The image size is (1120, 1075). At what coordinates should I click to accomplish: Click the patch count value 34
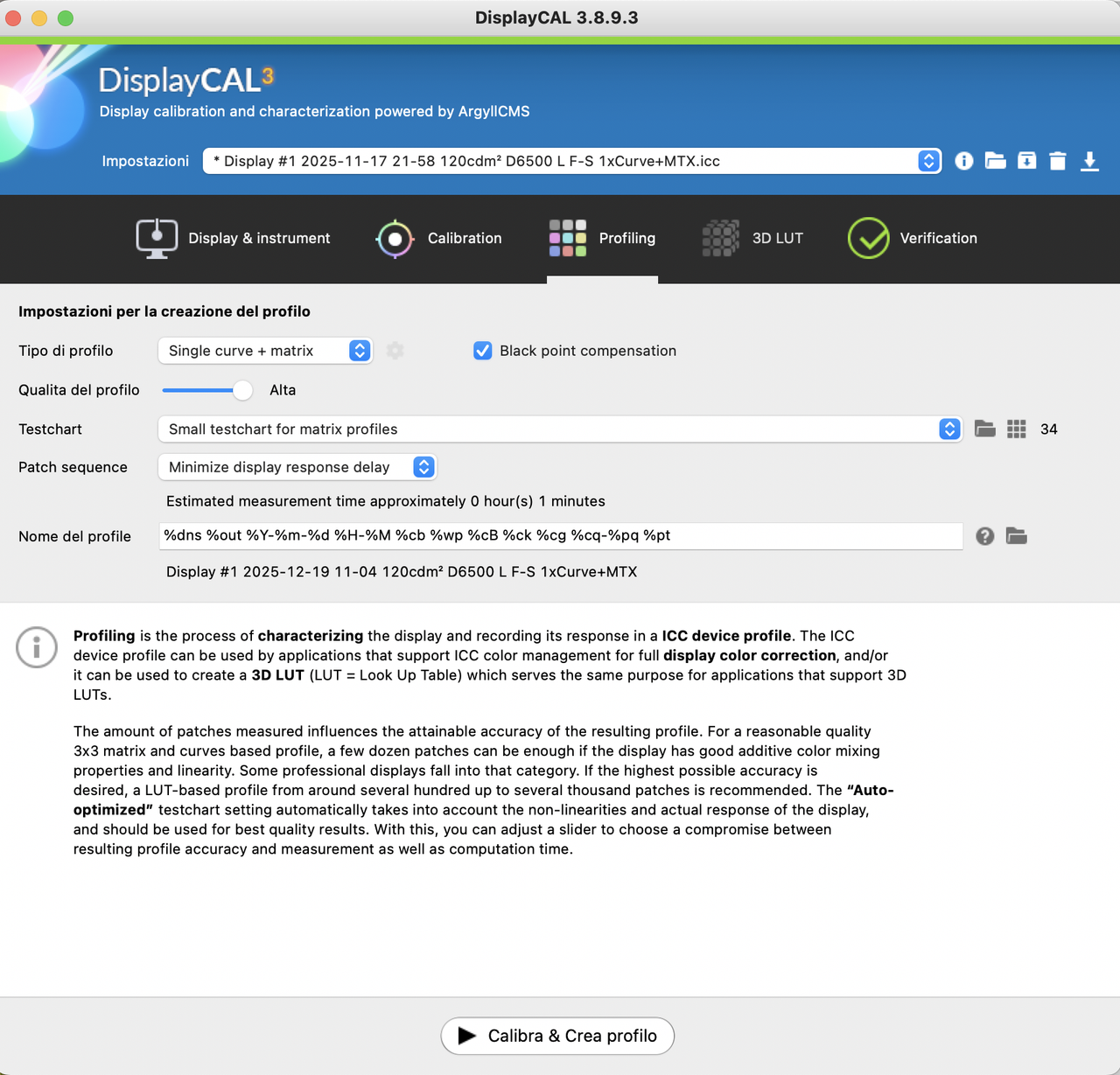pyautogui.click(x=1049, y=429)
